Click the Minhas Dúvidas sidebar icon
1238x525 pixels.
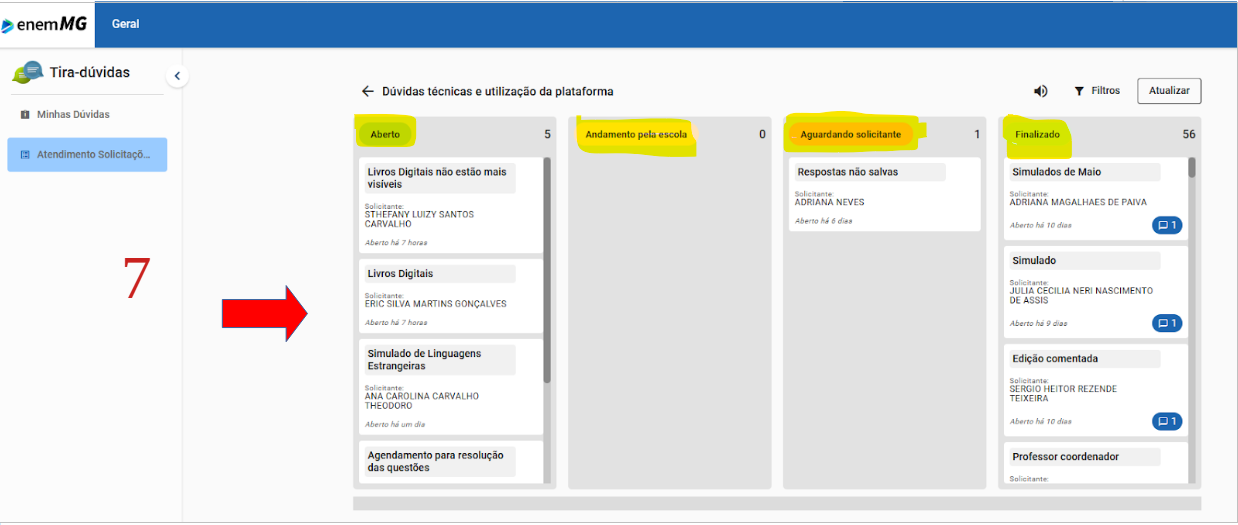pos(25,114)
